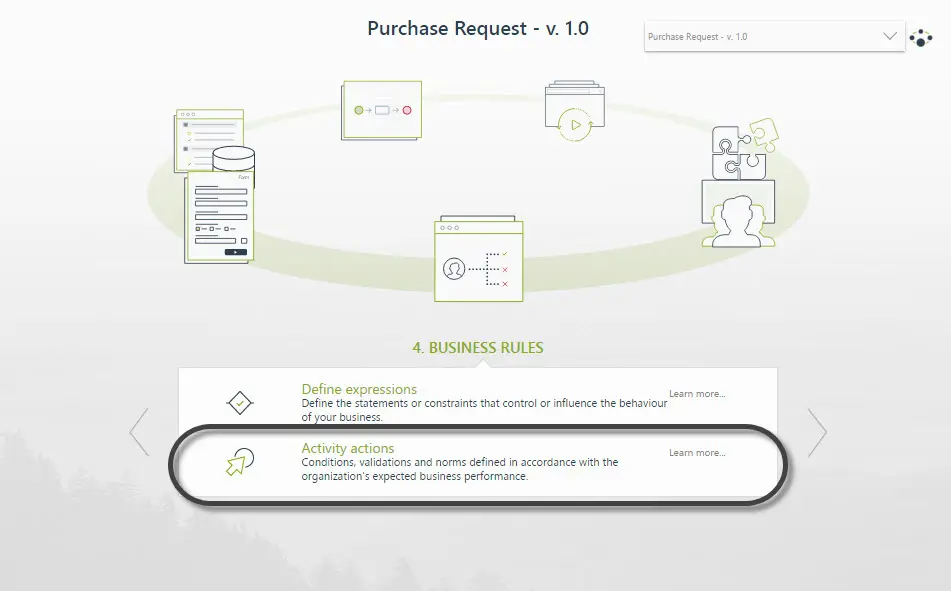951x591 pixels.
Task: Click the Activity actions description text
Action: click(x=460, y=469)
